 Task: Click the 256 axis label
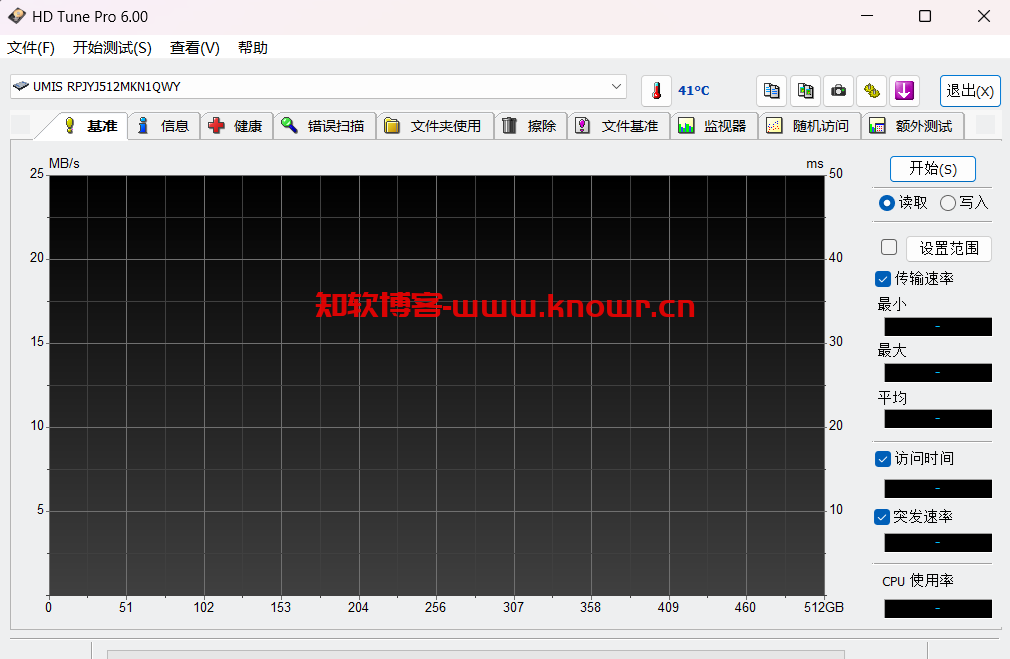(x=435, y=607)
